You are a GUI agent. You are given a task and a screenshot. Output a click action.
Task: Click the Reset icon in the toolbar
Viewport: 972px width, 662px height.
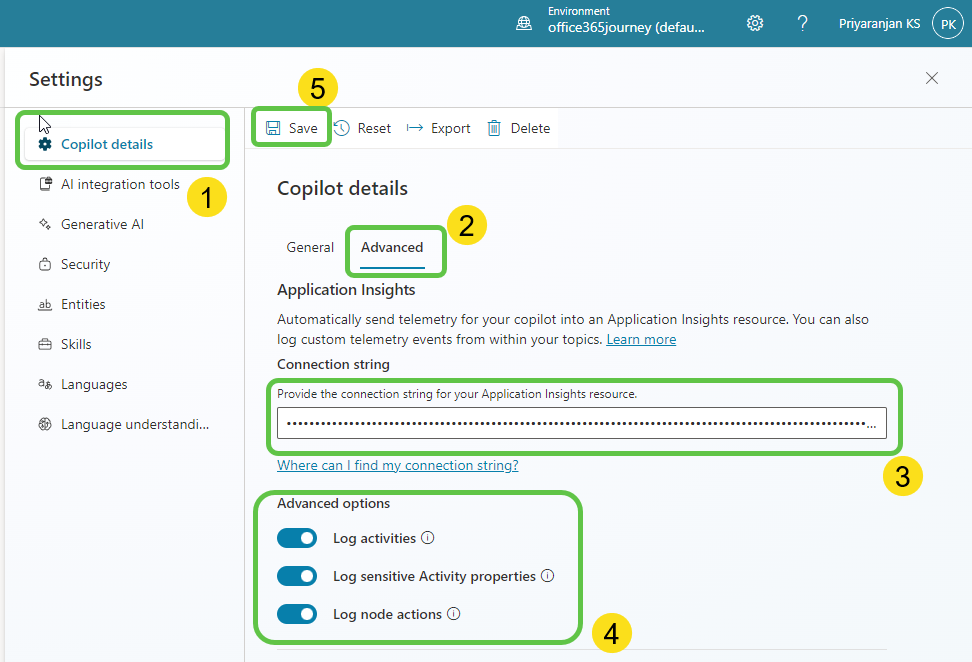(341, 127)
